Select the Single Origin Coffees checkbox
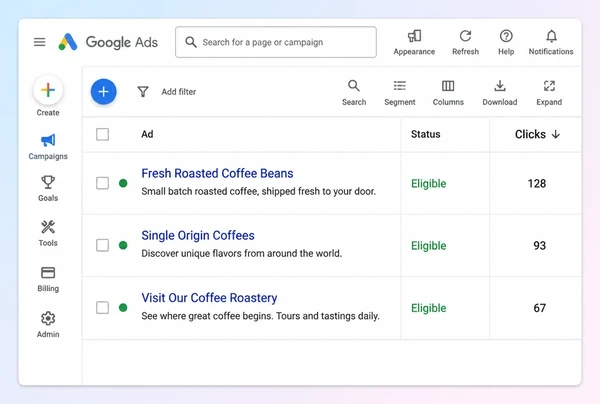The width and height of the screenshot is (600, 404). point(102,245)
